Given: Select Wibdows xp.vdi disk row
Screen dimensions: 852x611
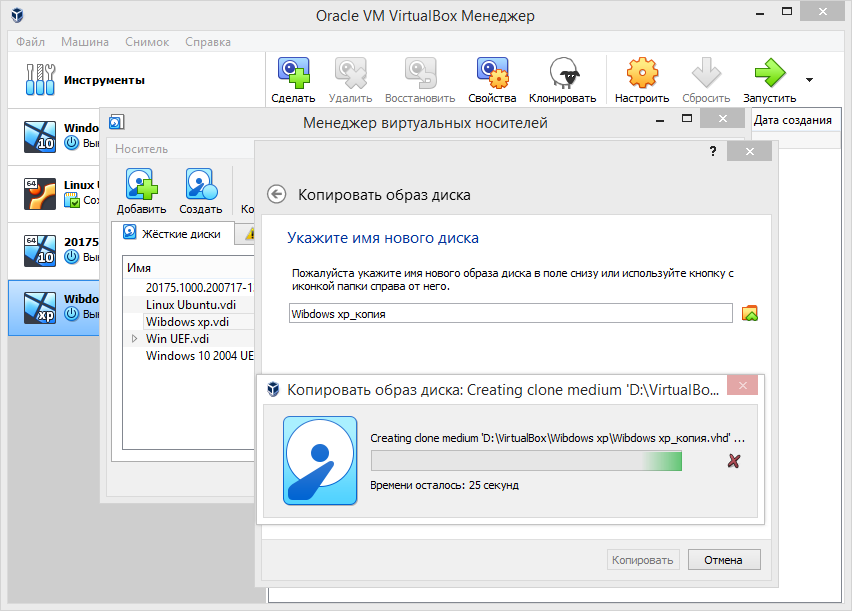Looking at the screenshot, I should 189,321.
